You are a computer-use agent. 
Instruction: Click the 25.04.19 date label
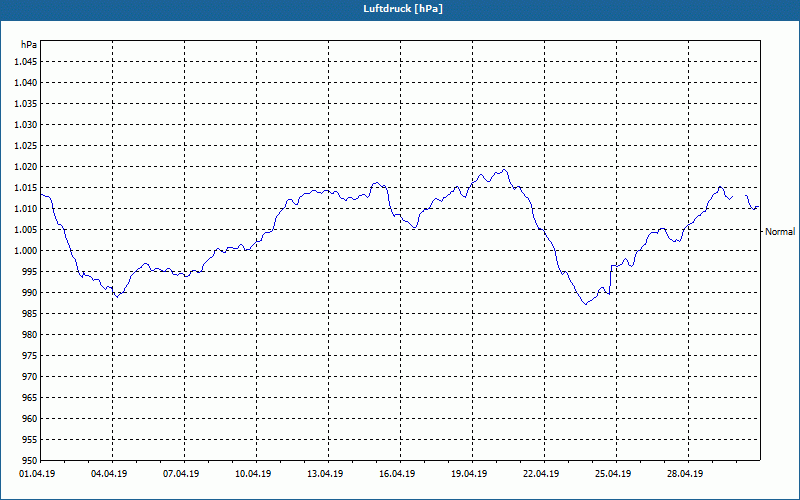tap(613, 474)
